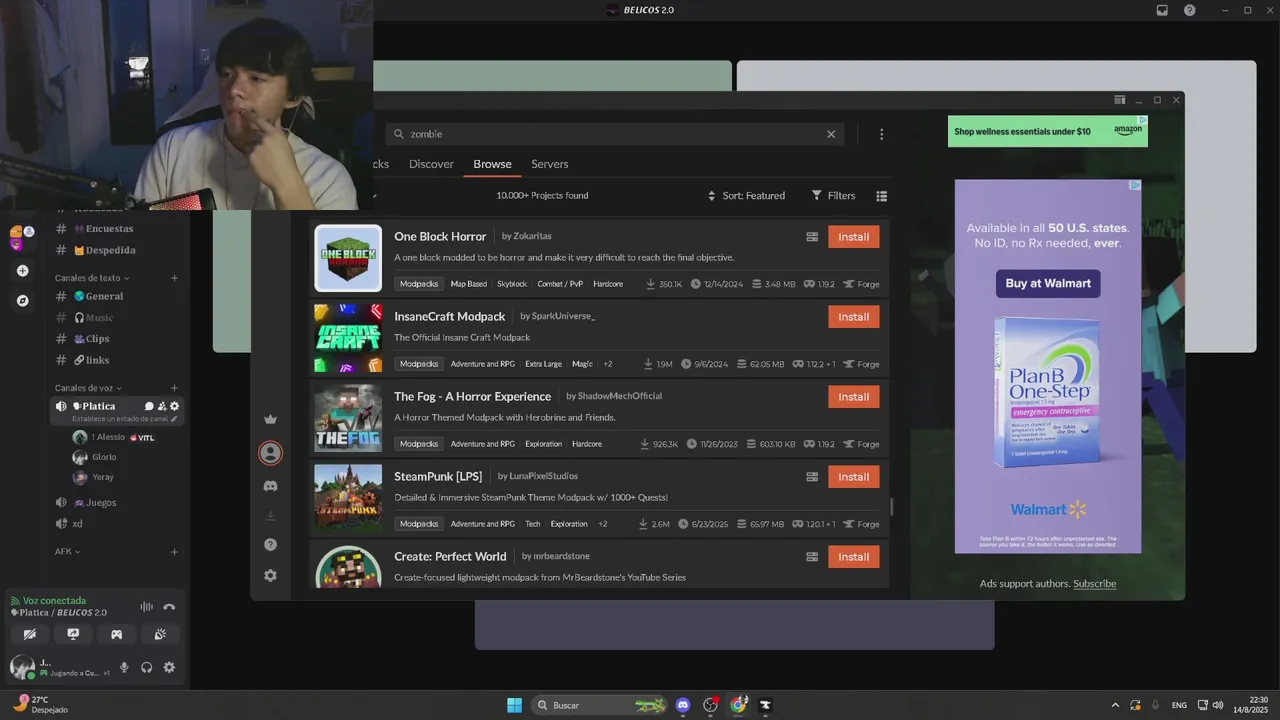This screenshot has height=720, width=1280.
Task: Open Discord from the Windows taskbar
Action: [x=683, y=705]
